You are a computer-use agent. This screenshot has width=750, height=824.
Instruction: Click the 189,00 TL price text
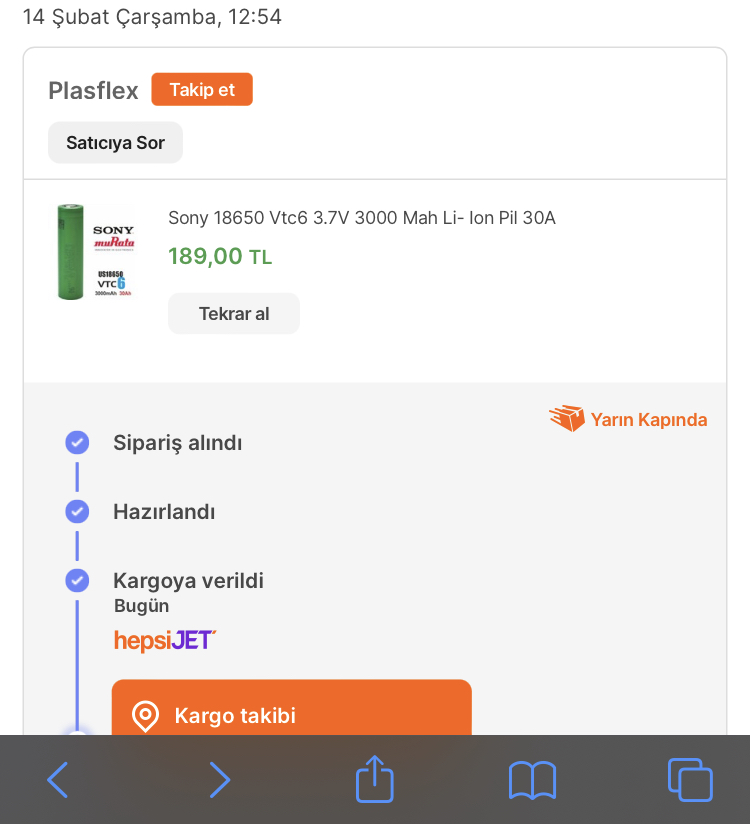pyautogui.click(x=220, y=256)
